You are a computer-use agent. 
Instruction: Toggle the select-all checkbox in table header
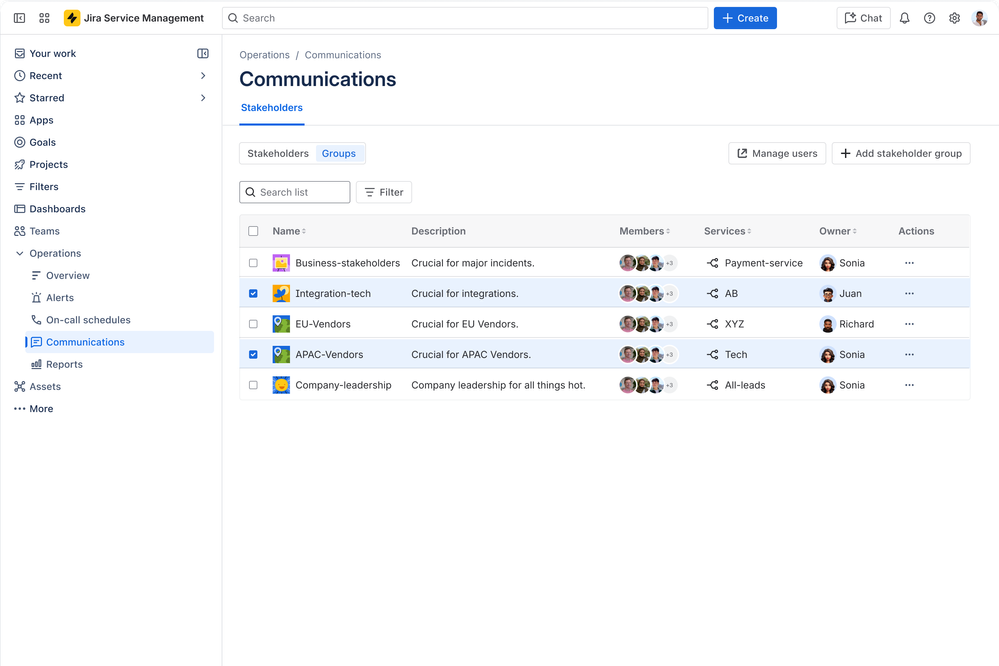pos(253,231)
